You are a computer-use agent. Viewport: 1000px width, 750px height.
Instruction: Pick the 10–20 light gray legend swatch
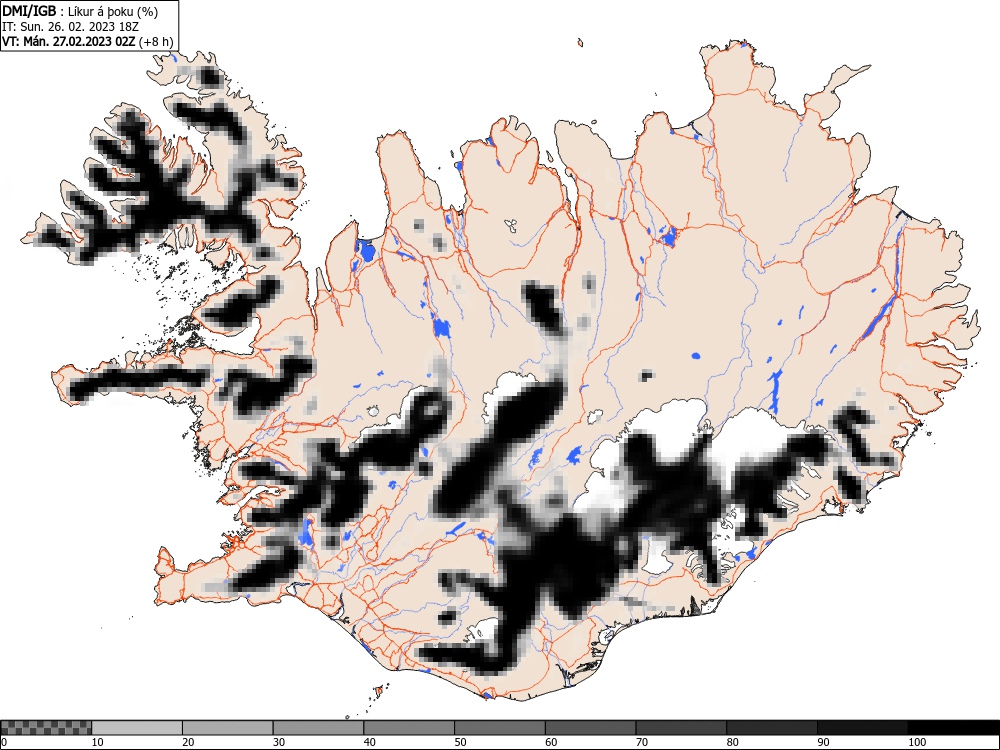(x=137, y=728)
